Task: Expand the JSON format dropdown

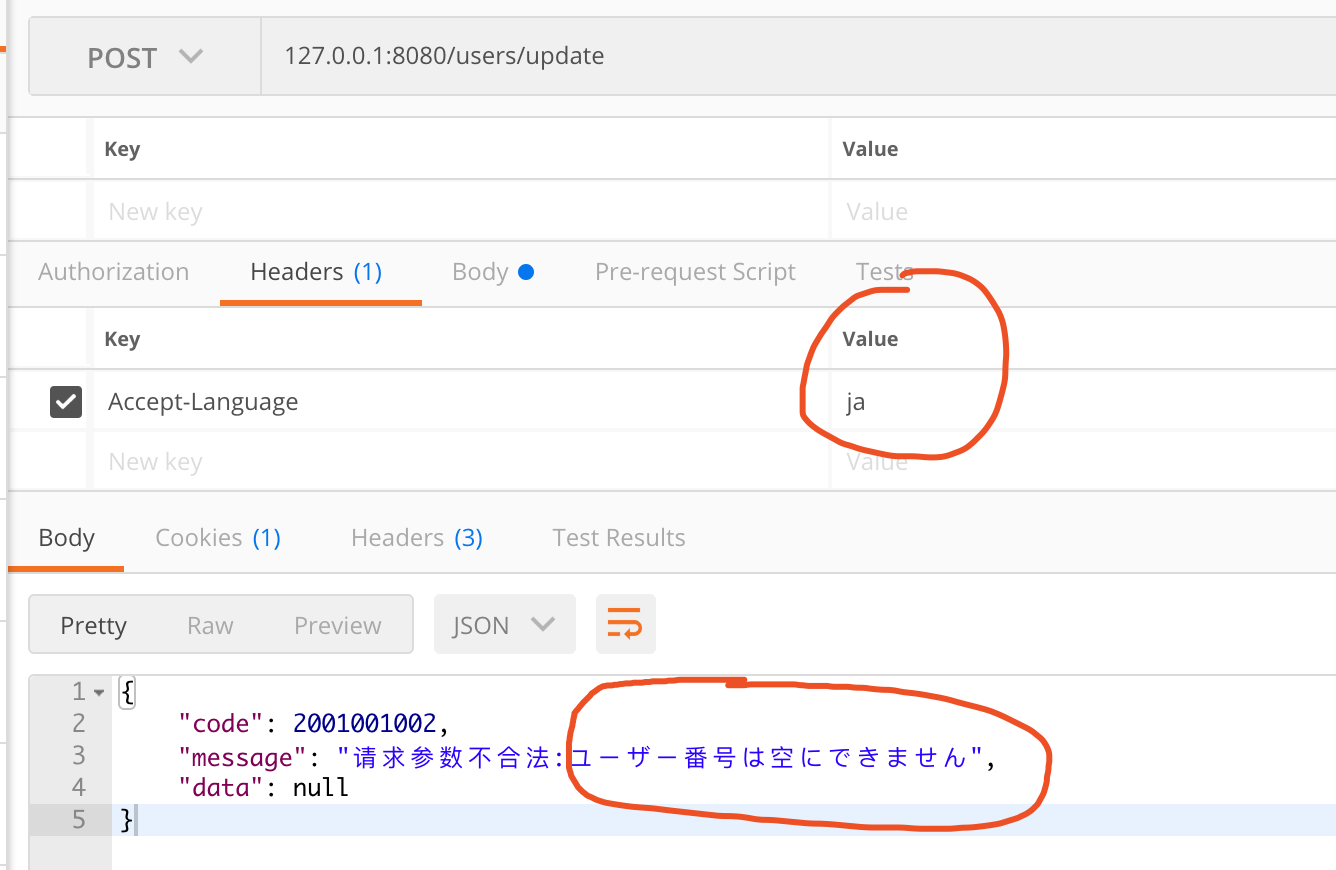Action: click(x=504, y=625)
